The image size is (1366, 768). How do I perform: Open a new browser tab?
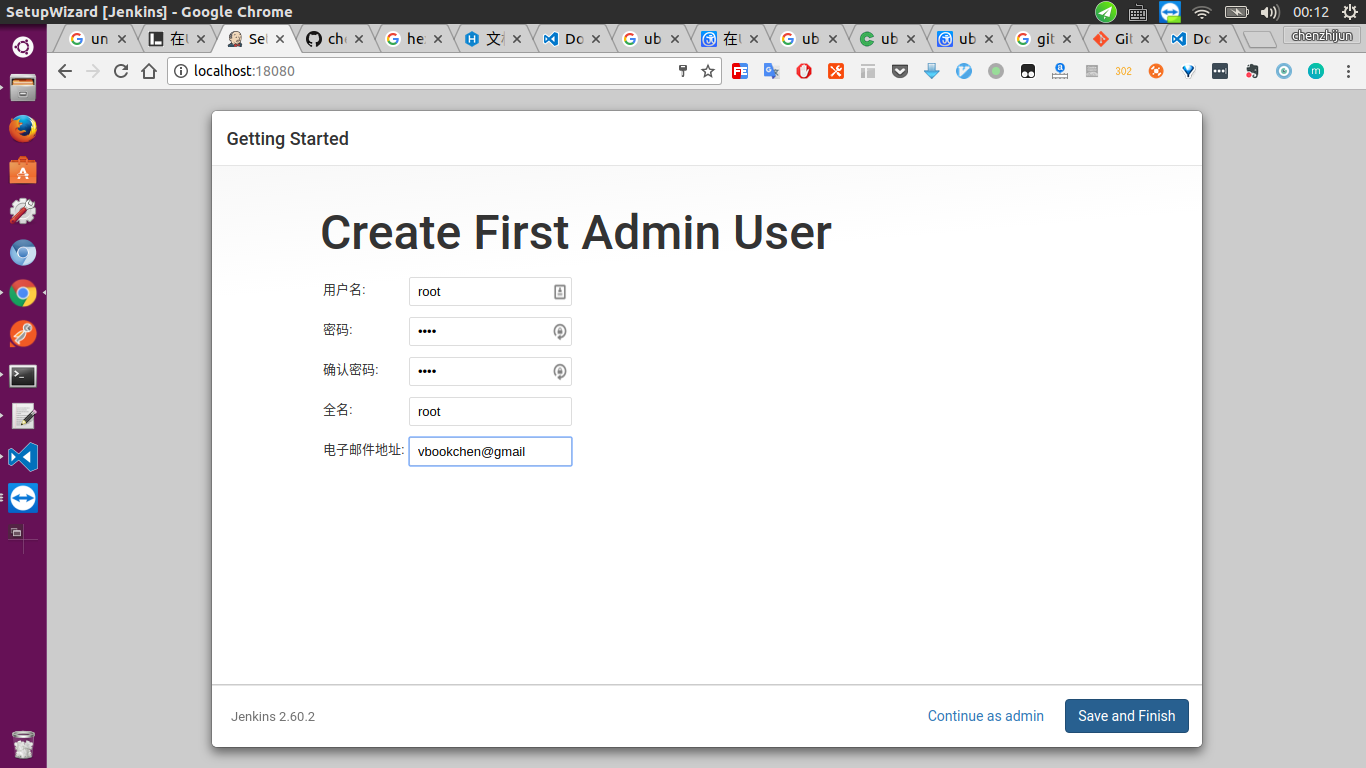click(x=1260, y=40)
